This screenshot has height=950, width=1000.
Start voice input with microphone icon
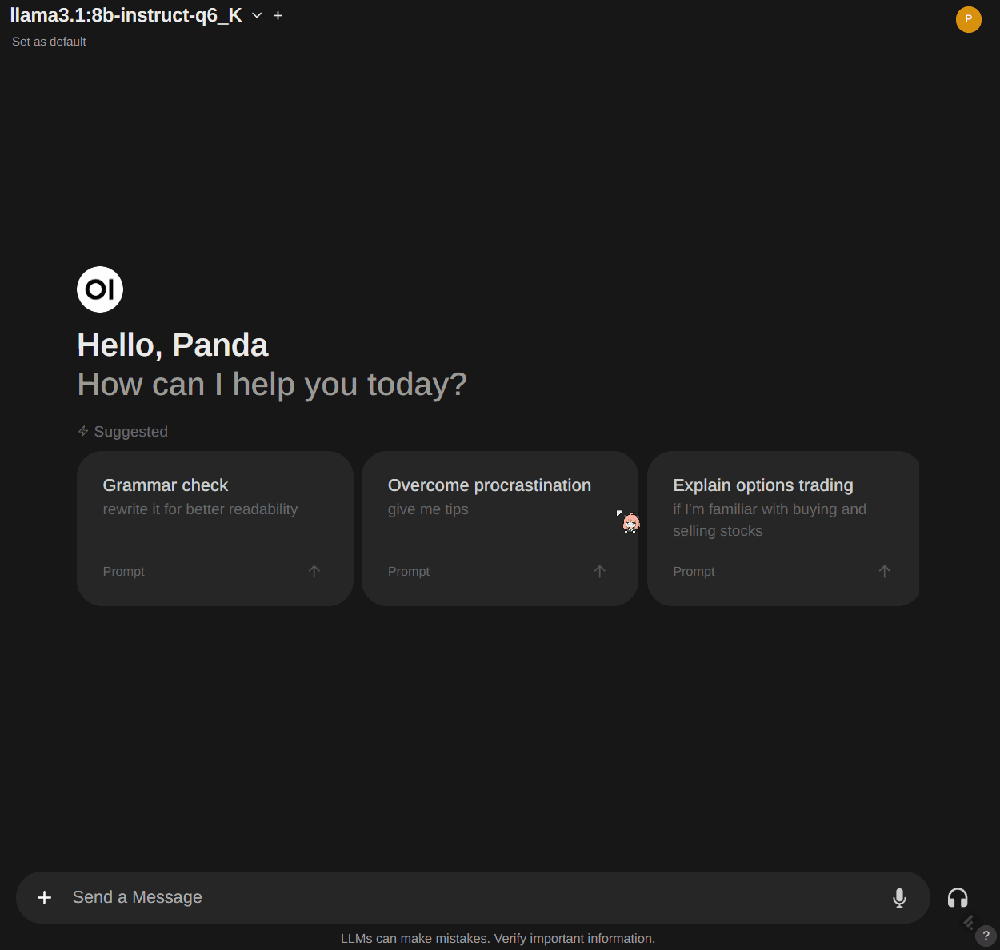coord(900,898)
